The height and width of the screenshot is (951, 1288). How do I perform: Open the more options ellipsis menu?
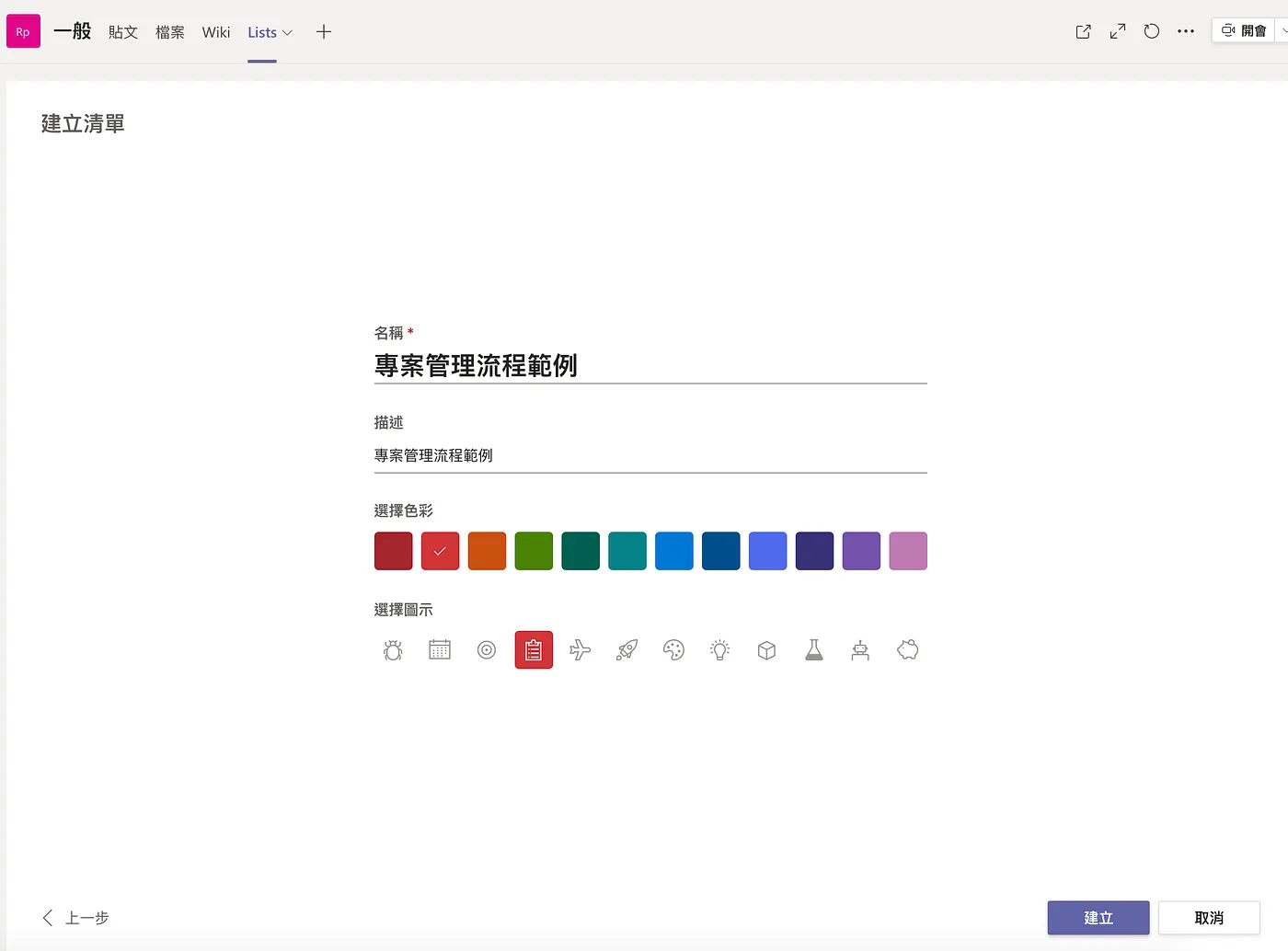click(1186, 31)
